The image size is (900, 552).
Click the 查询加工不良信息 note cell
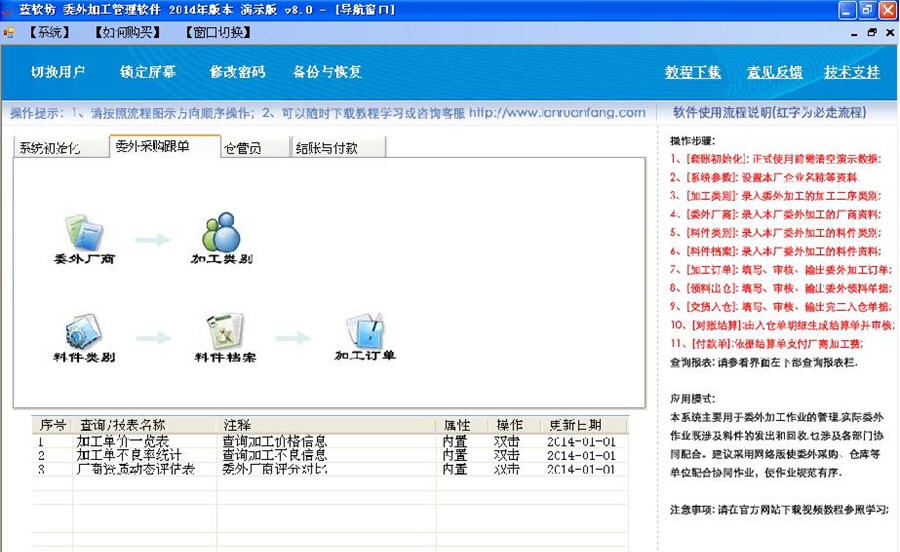click(x=274, y=455)
